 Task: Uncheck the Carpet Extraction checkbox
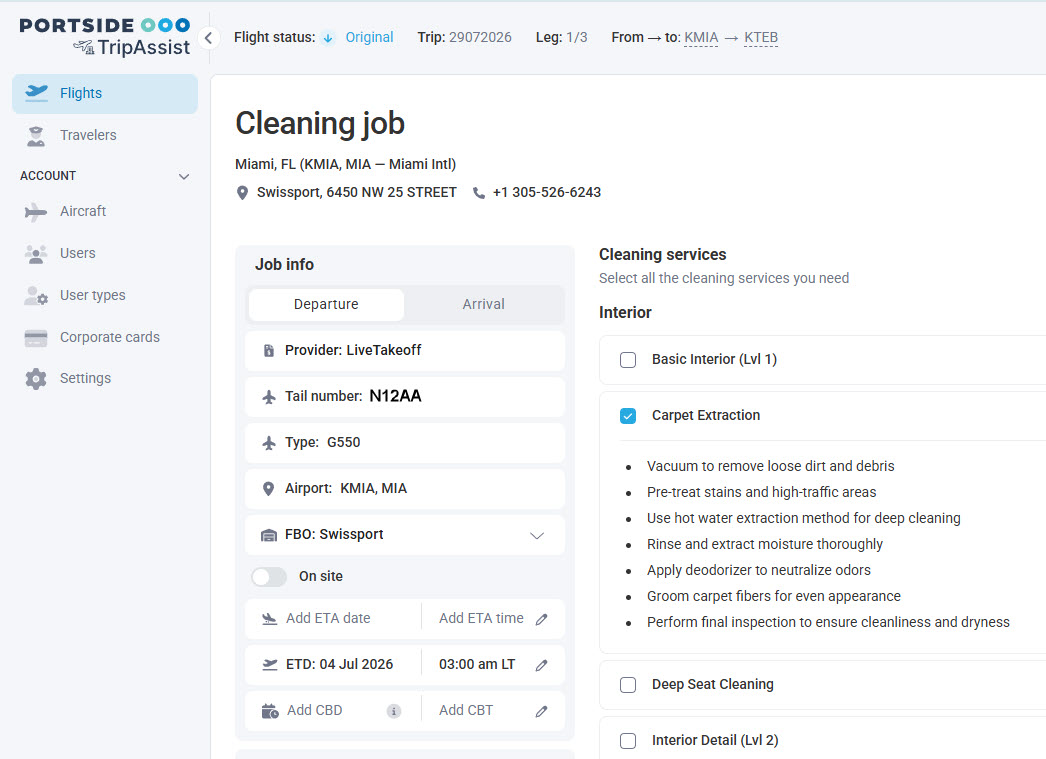(x=628, y=416)
